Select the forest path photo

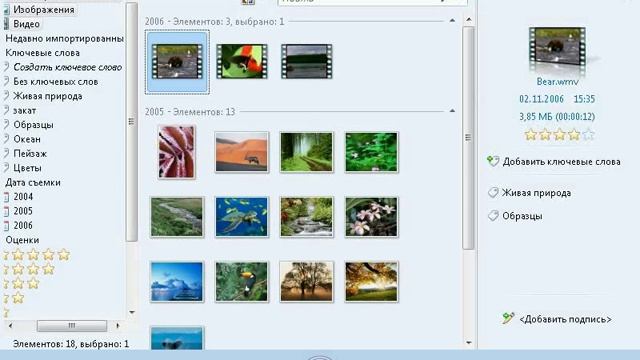pyautogui.click(x=307, y=152)
